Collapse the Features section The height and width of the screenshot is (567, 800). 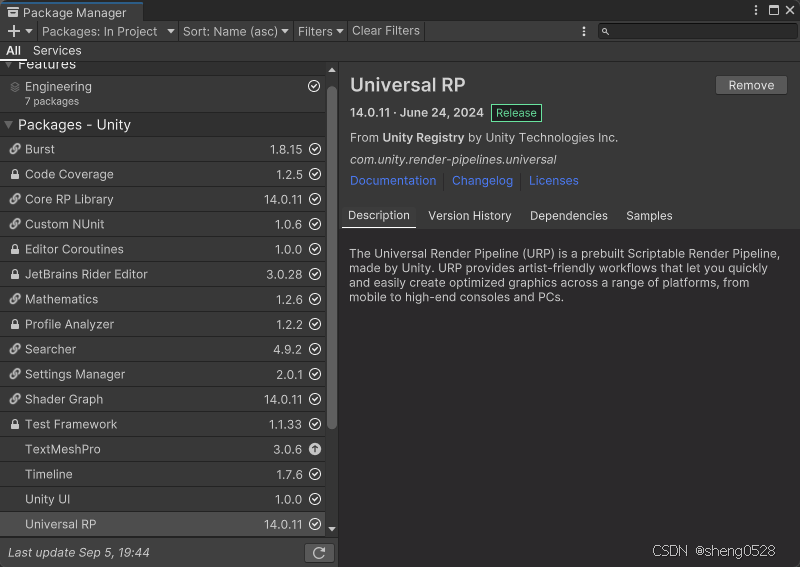9,65
